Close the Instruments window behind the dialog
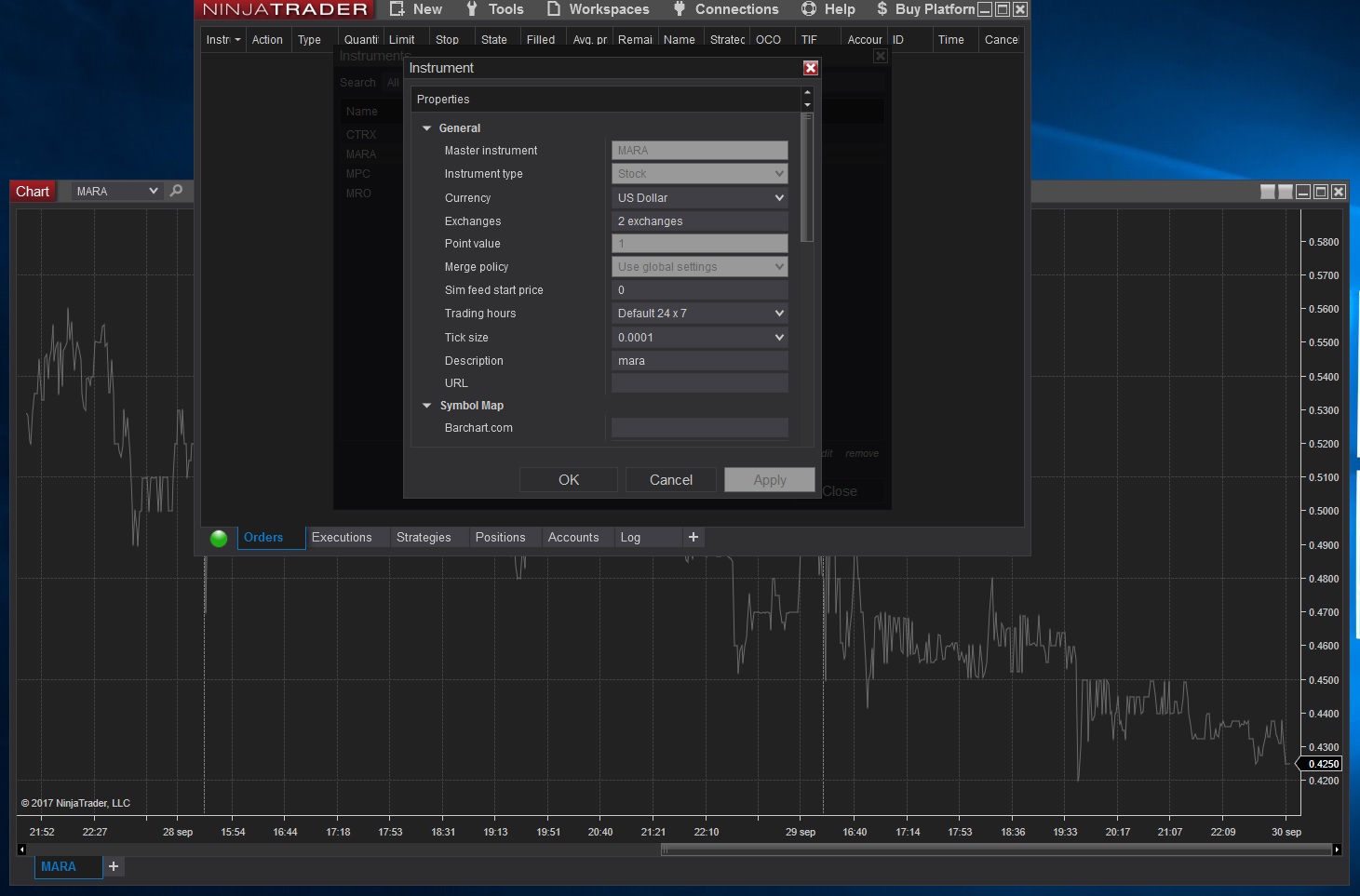This screenshot has height=896, width=1360. pos(881,57)
